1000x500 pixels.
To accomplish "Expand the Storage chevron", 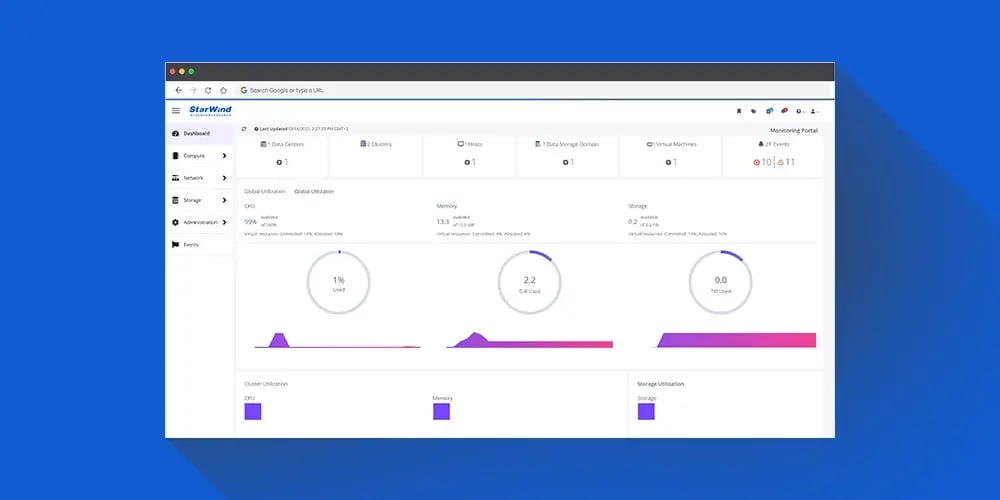I will pyautogui.click(x=224, y=200).
